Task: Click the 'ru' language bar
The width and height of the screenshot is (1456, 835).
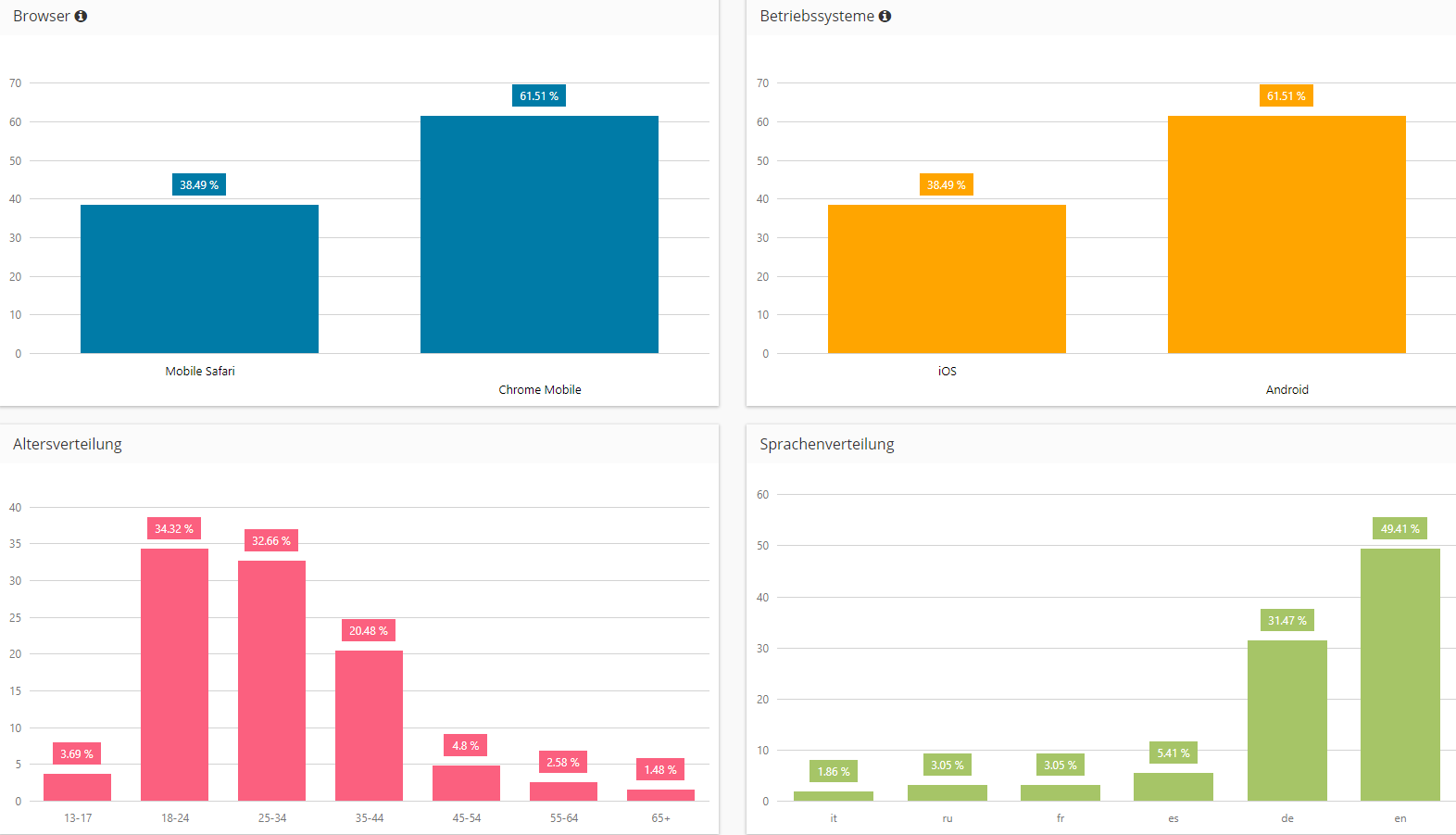Action: (948, 792)
